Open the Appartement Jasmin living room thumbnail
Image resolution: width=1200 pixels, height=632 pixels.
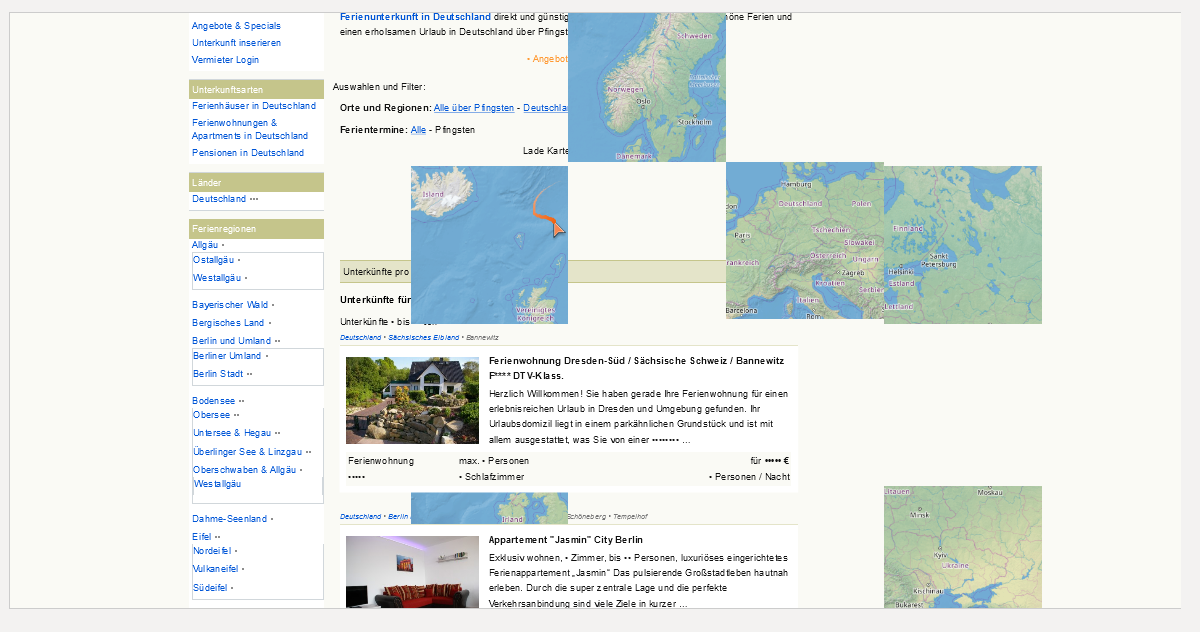coord(412,572)
